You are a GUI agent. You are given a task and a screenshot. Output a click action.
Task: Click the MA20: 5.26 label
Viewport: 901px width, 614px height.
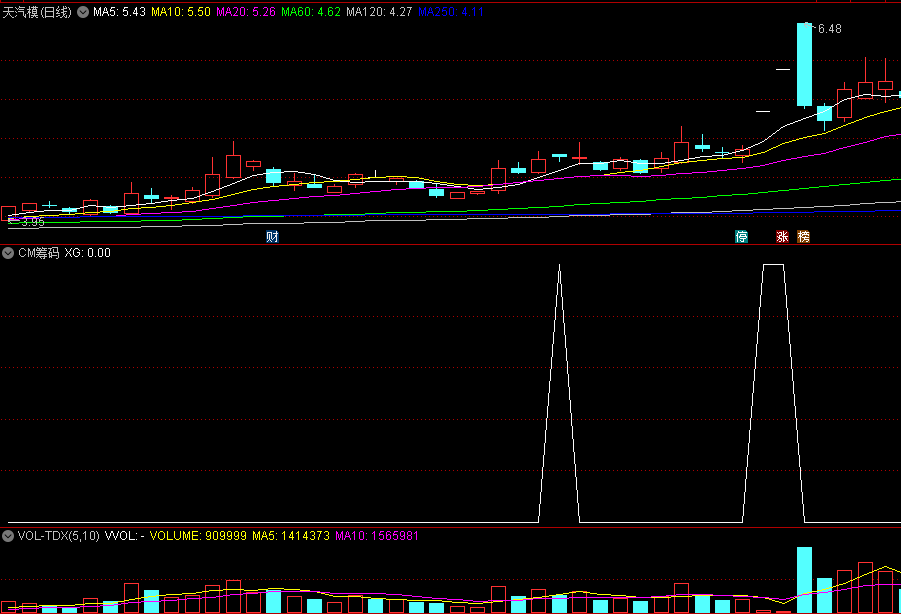point(246,12)
